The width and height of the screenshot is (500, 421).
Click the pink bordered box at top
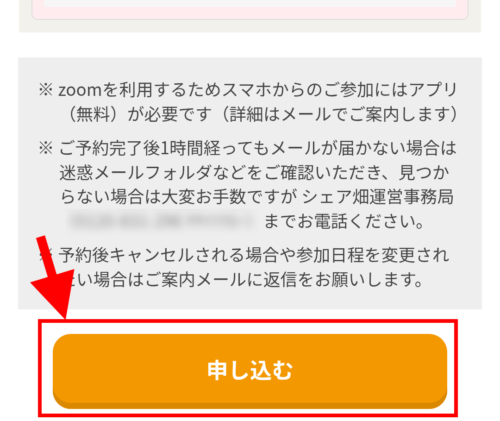tap(250, 10)
